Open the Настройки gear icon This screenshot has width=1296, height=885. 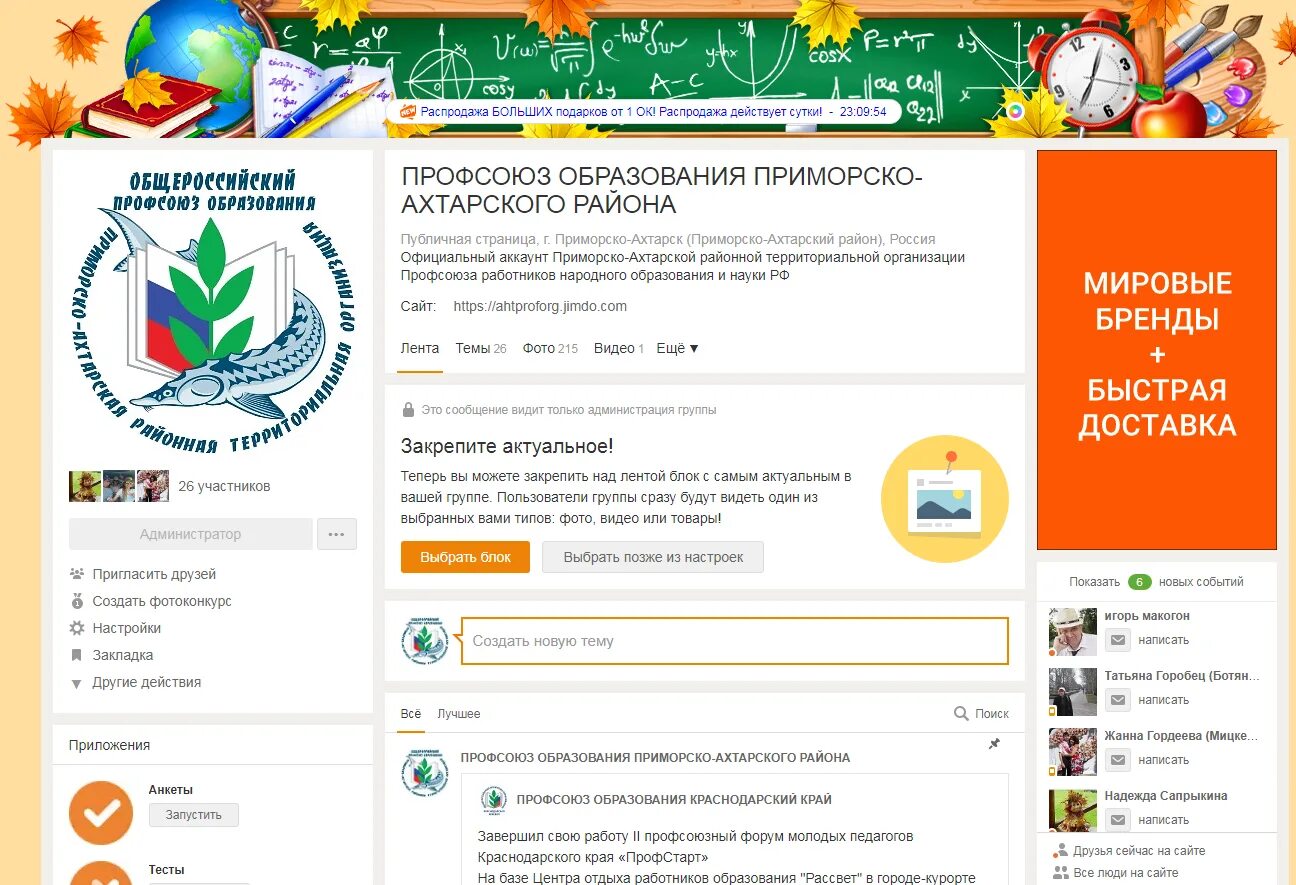point(77,628)
